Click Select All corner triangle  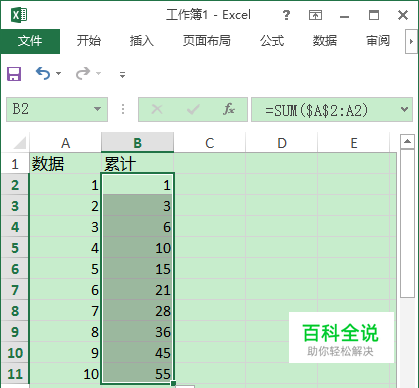point(20,143)
